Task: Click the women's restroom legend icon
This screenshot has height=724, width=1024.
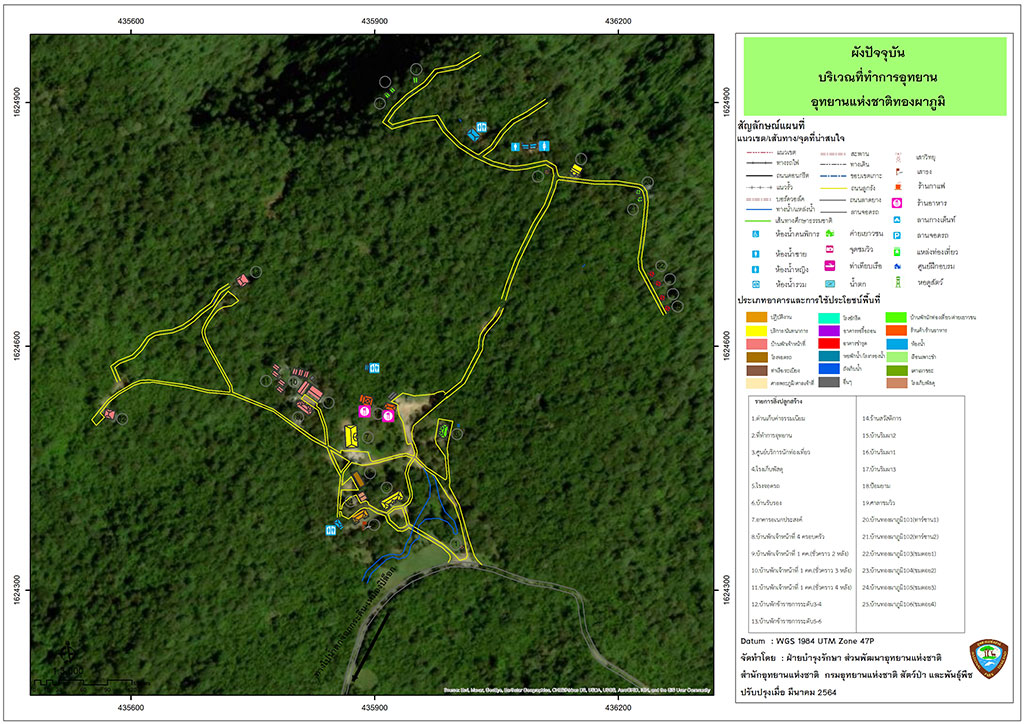Action: pyautogui.click(x=756, y=269)
